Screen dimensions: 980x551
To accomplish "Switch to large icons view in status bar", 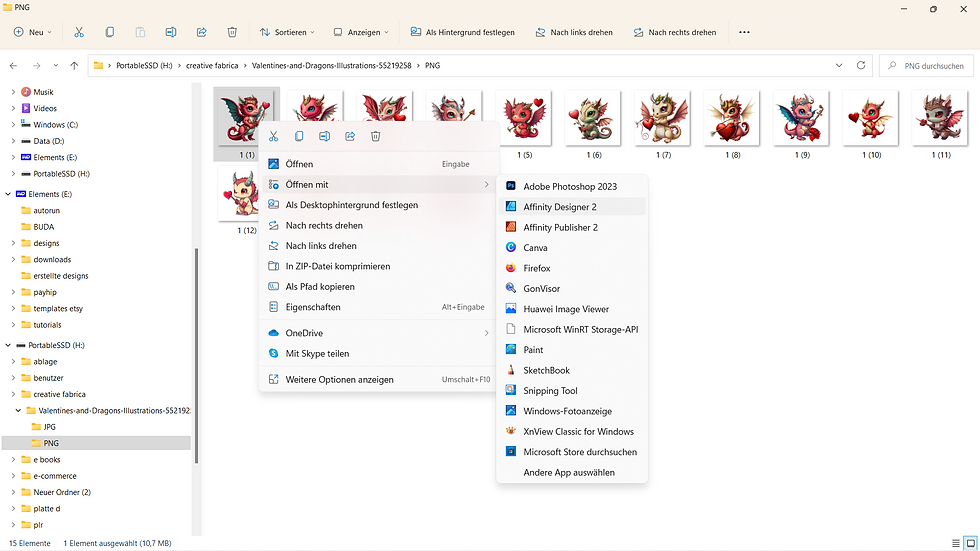I will tap(971, 543).
